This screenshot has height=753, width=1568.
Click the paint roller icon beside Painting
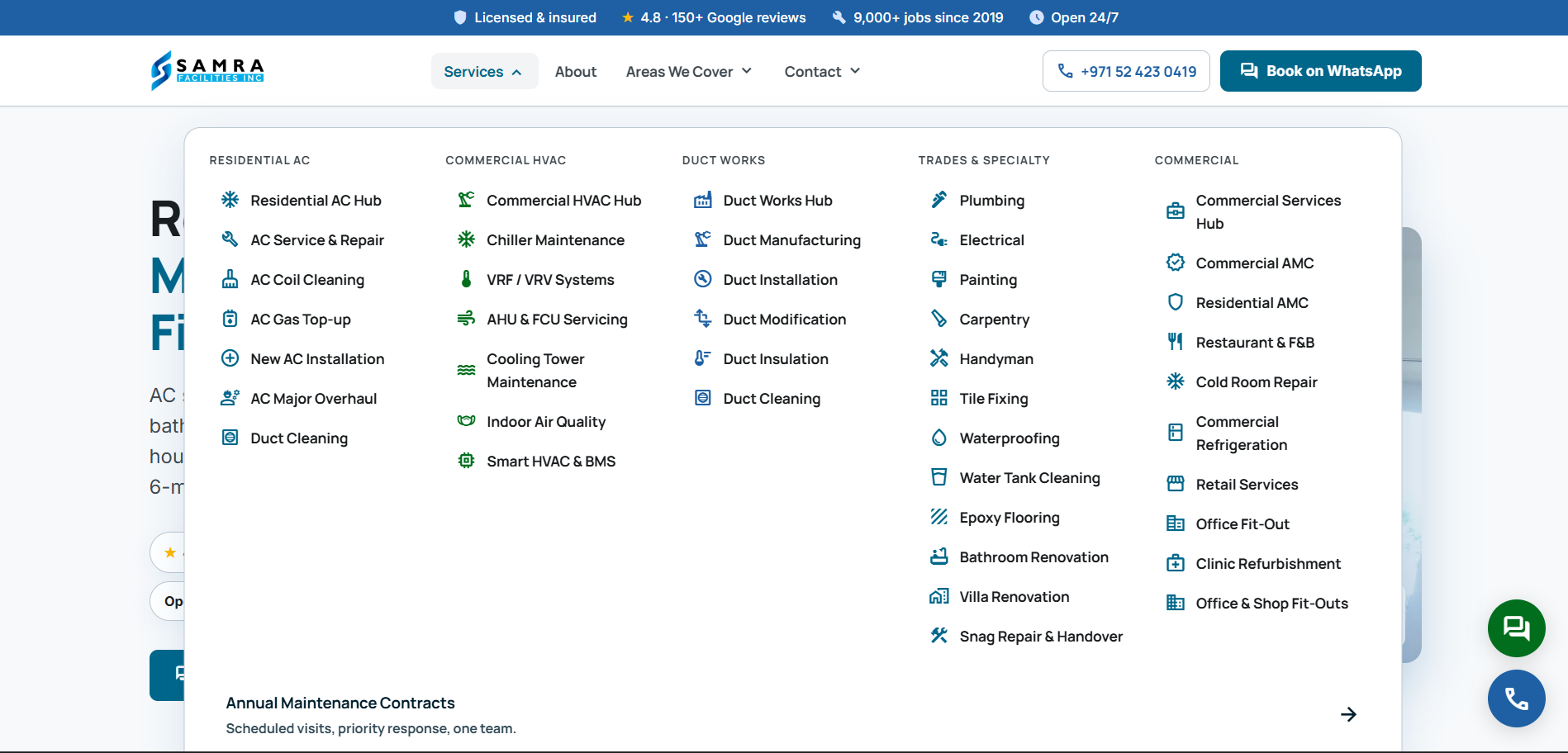pos(938,279)
